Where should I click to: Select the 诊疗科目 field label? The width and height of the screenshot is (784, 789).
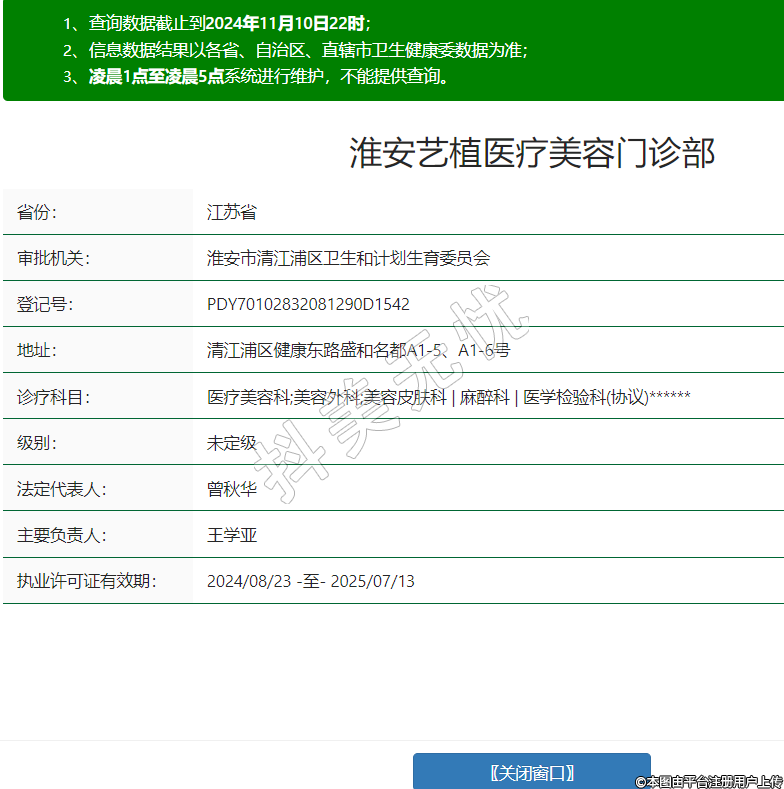[53, 397]
